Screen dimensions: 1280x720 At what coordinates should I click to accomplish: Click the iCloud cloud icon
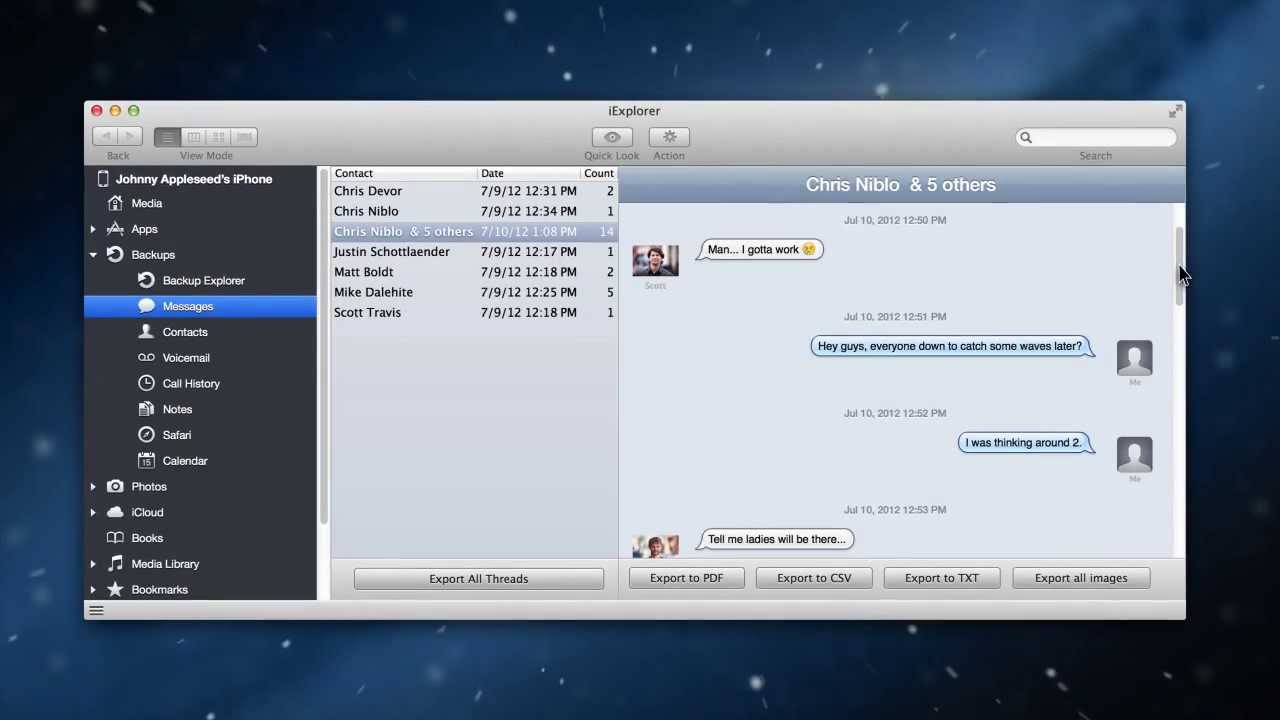[x=115, y=512]
